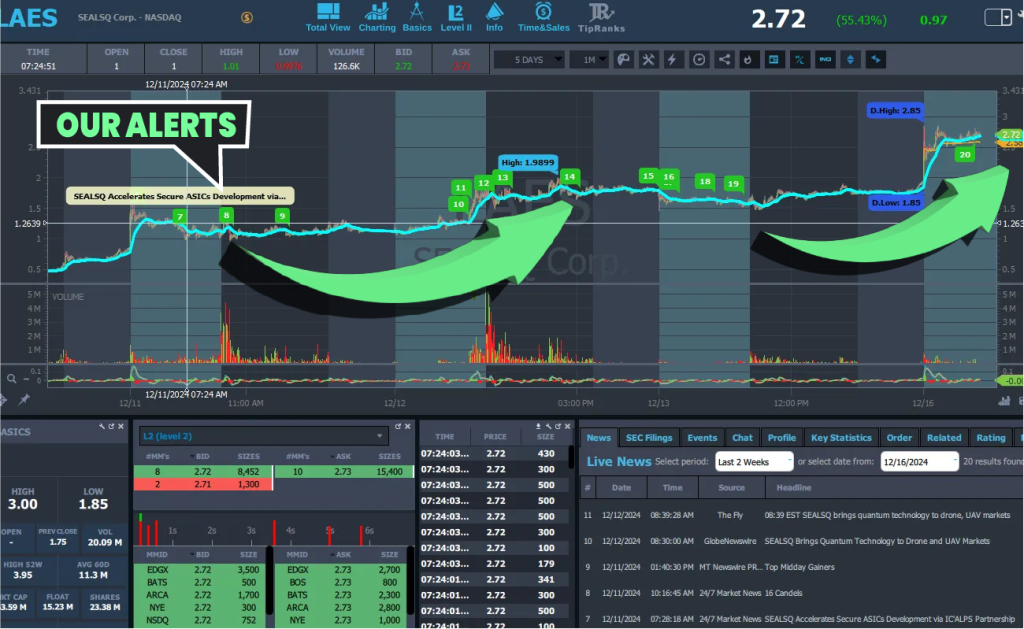Open the chart tools wrench icon
Image resolution: width=1024 pixels, height=629 pixels.
pos(648,60)
